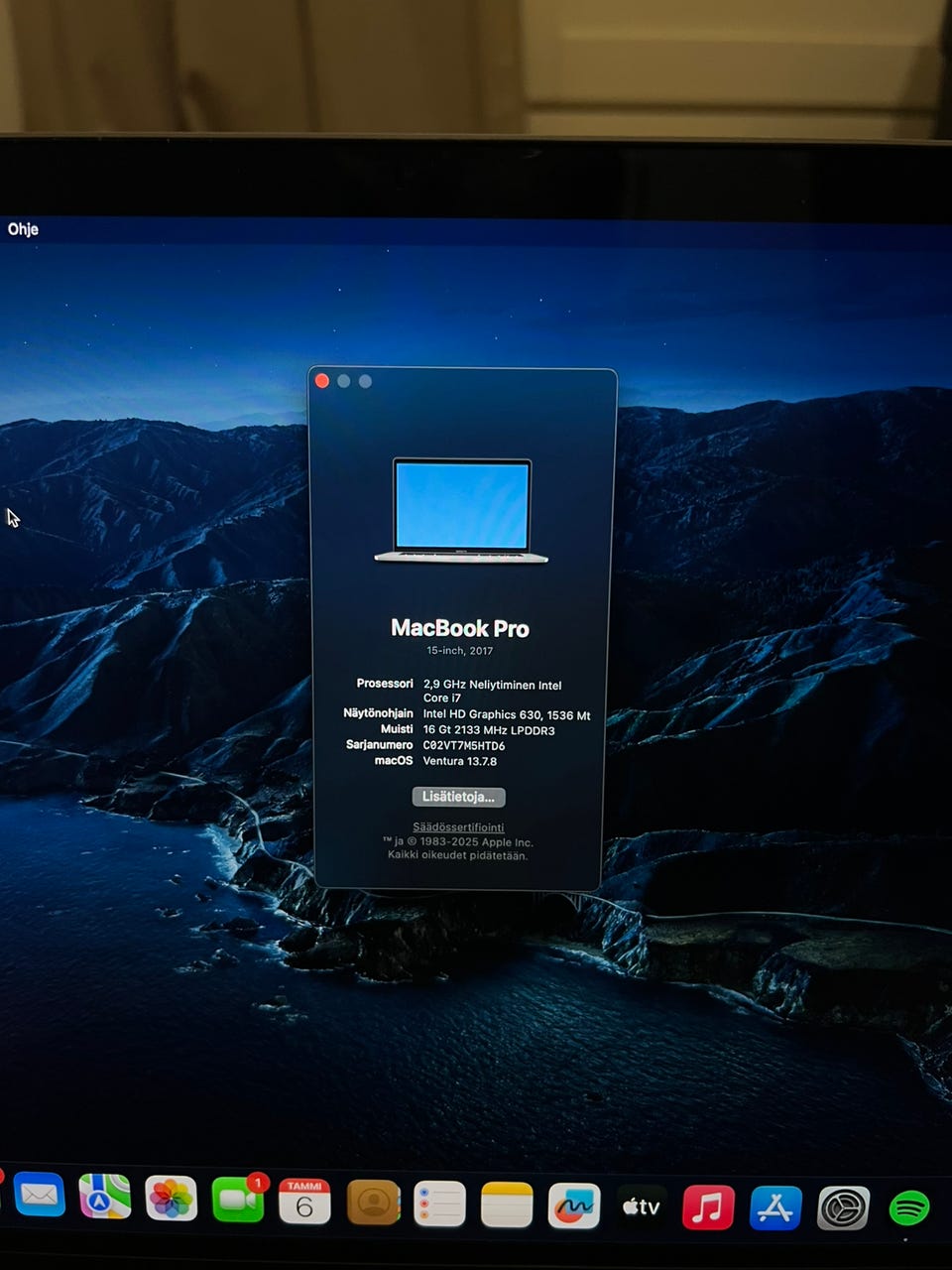Click the Ventura 13.7.8 macOS version text
Viewport: 952px width, 1270px height.
(x=460, y=762)
